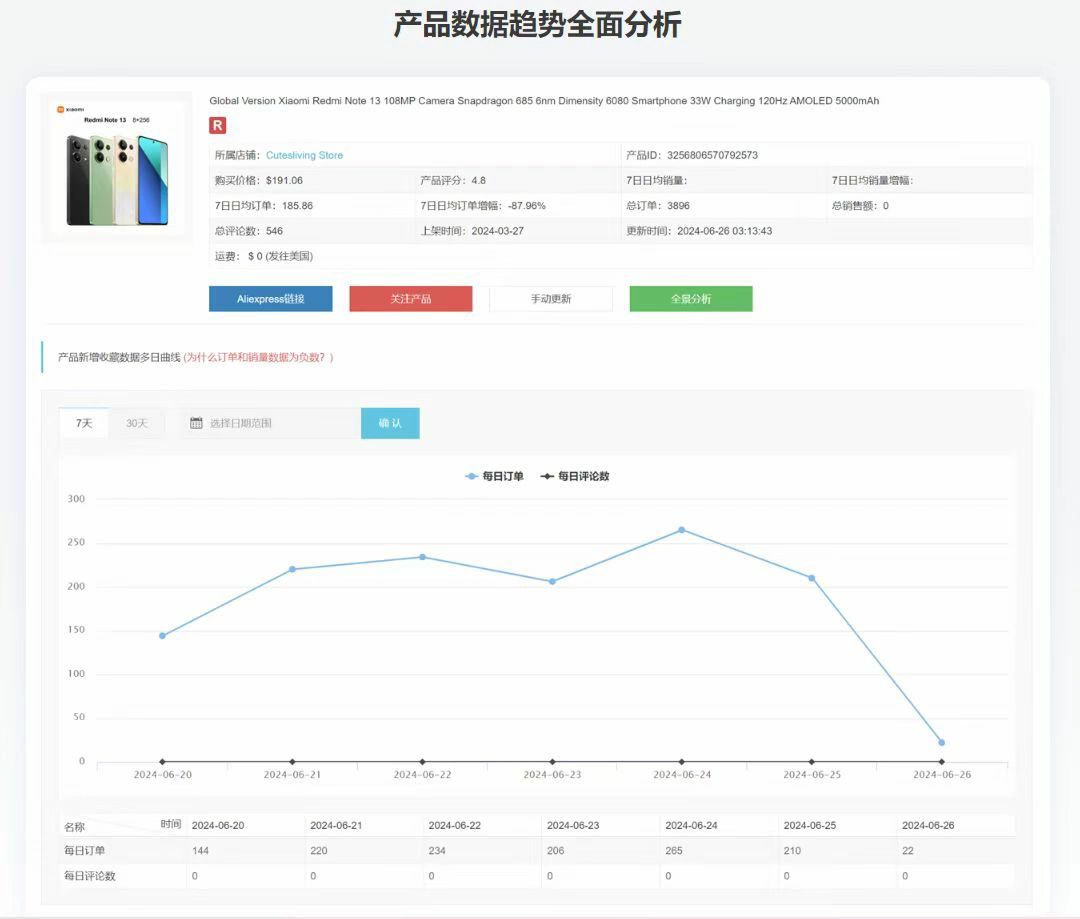Click the 总销售额 0 value
The width and height of the screenshot is (1080, 919).
point(886,205)
